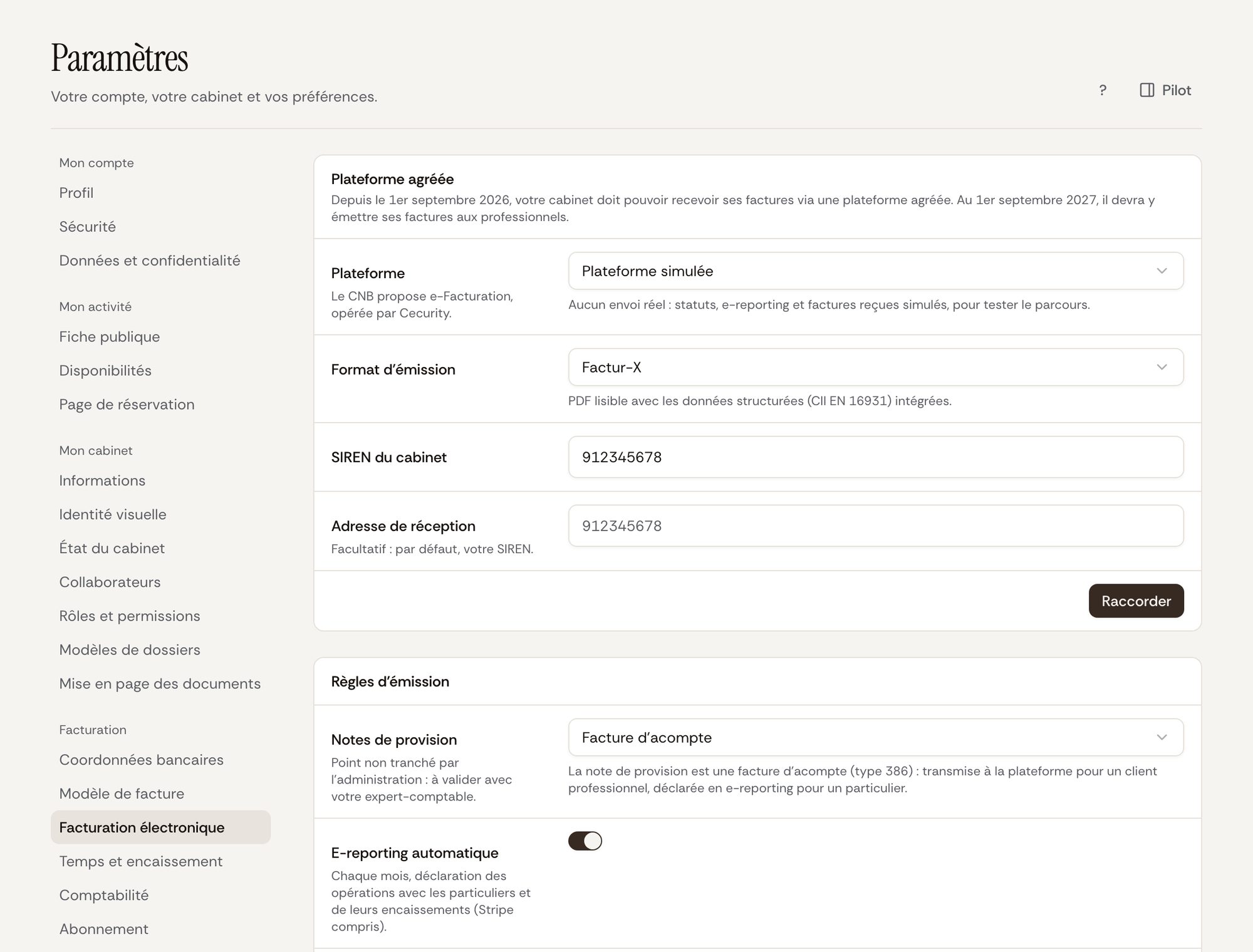Go to Profil settings
This screenshot has width=1253, height=952.
160,193
